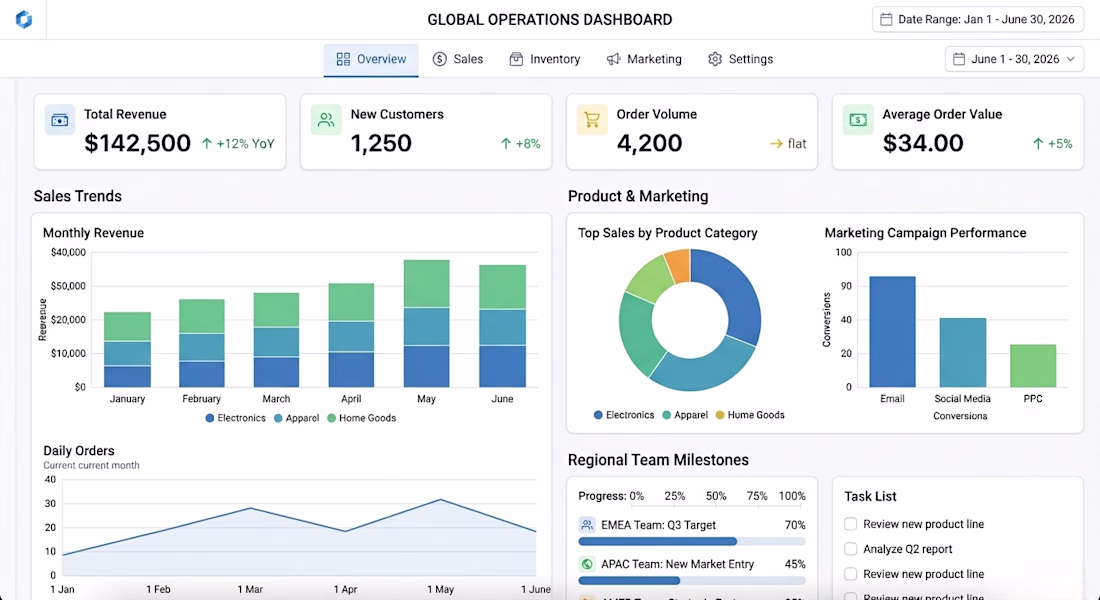Click Apparel teal dot in Monthly Revenue legend
1100x600 pixels.
pyautogui.click(x=279, y=418)
